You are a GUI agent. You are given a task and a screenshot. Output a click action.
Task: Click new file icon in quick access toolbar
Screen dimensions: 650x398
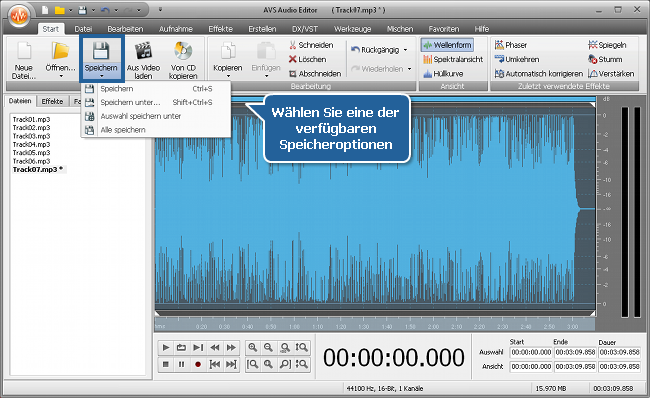click(45, 10)
